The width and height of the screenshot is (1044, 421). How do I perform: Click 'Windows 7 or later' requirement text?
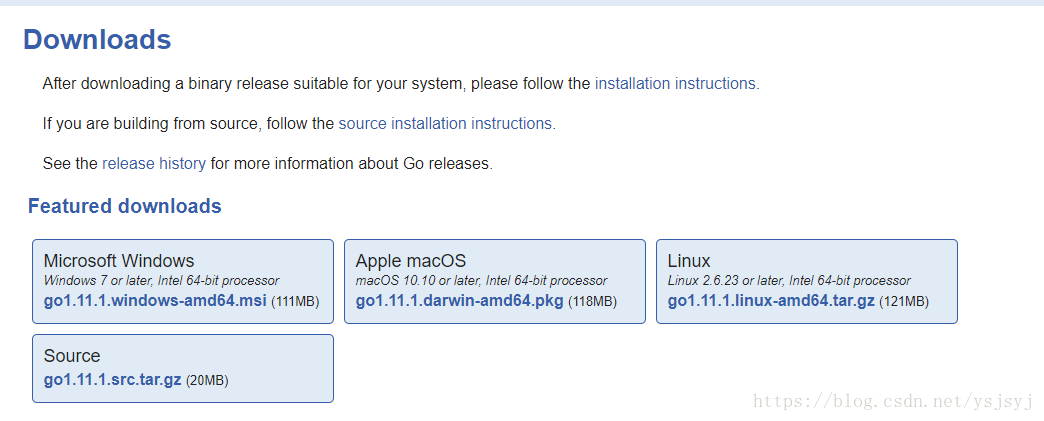pos(161,281)
